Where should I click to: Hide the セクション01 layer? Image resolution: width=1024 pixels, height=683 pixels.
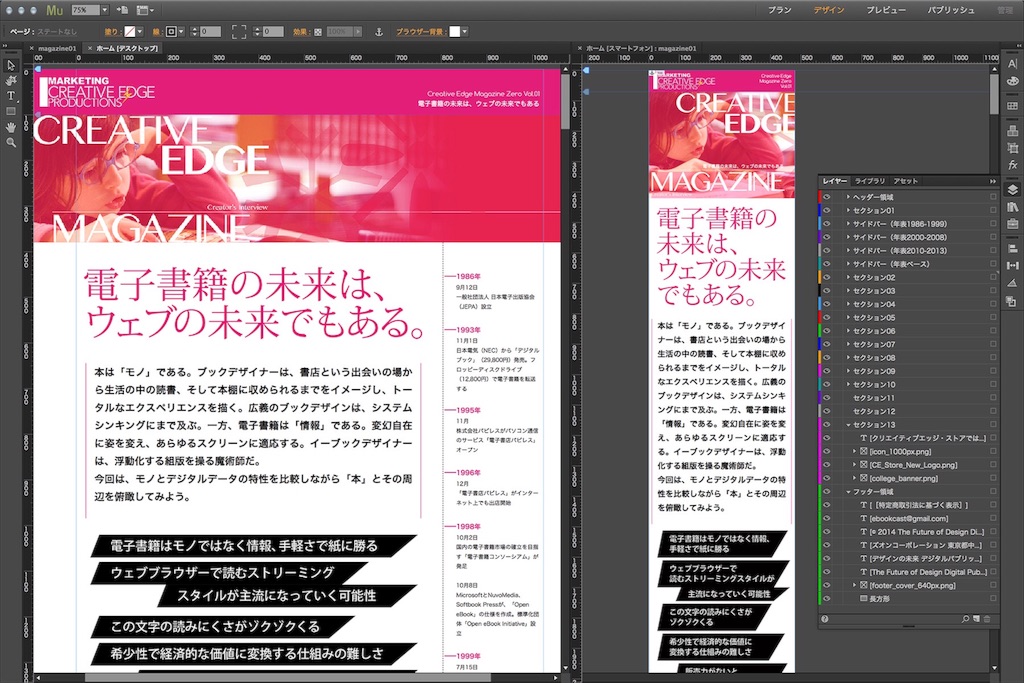pos(827,210)
